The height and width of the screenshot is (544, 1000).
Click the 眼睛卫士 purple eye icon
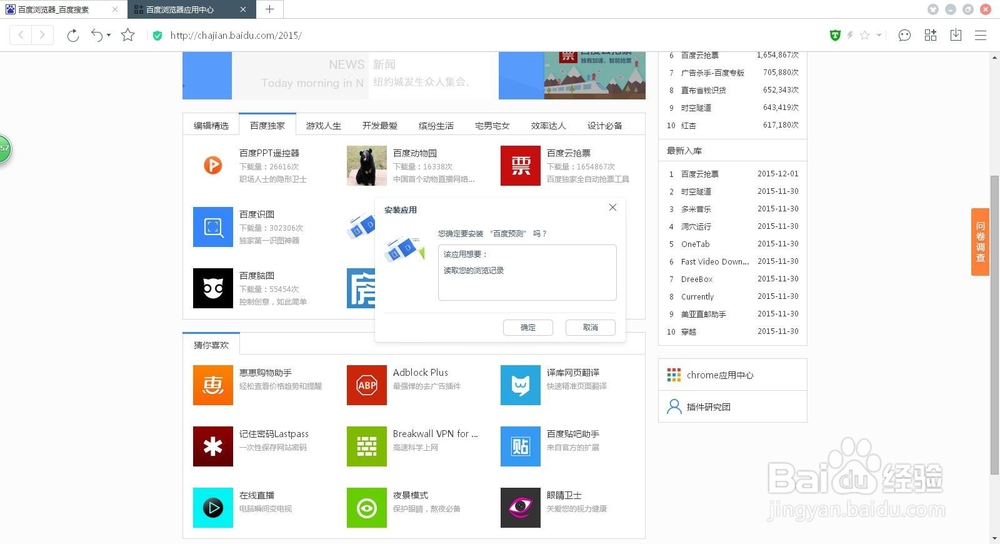coord(520,507)
